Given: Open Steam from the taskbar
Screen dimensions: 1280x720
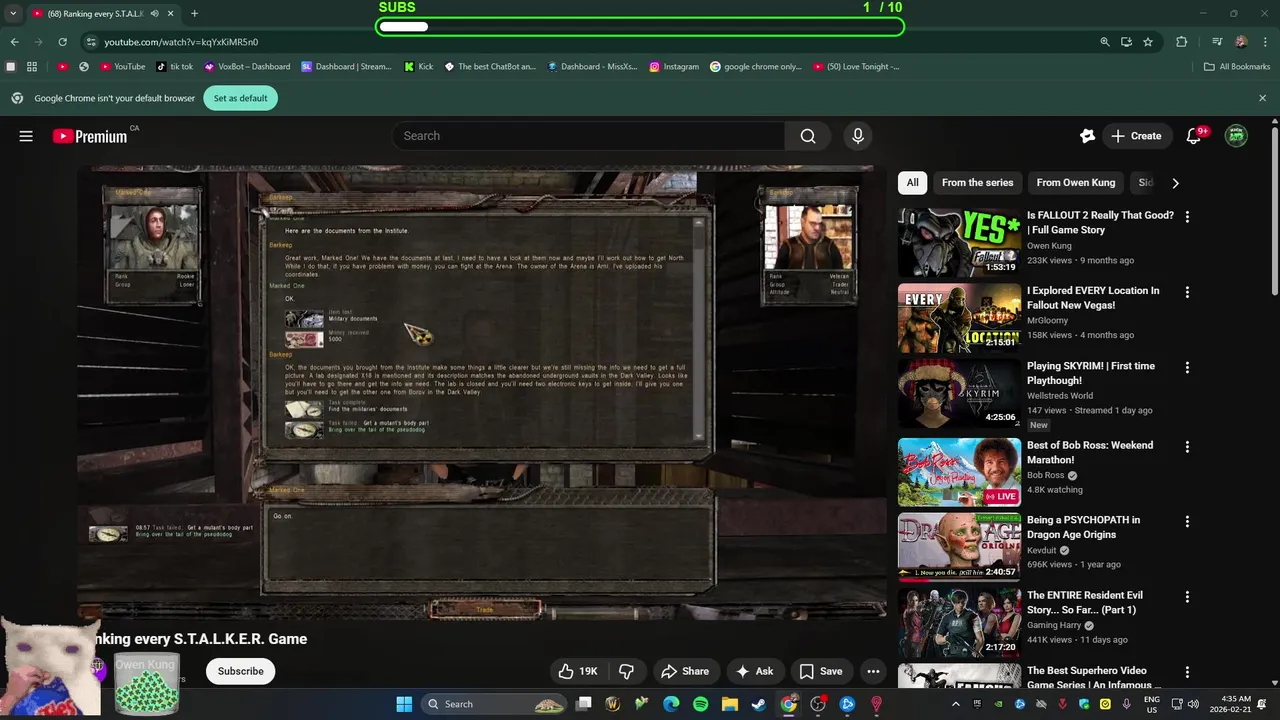Looking at the screenshot, I should pyautogui.click(x=759, y=704).
